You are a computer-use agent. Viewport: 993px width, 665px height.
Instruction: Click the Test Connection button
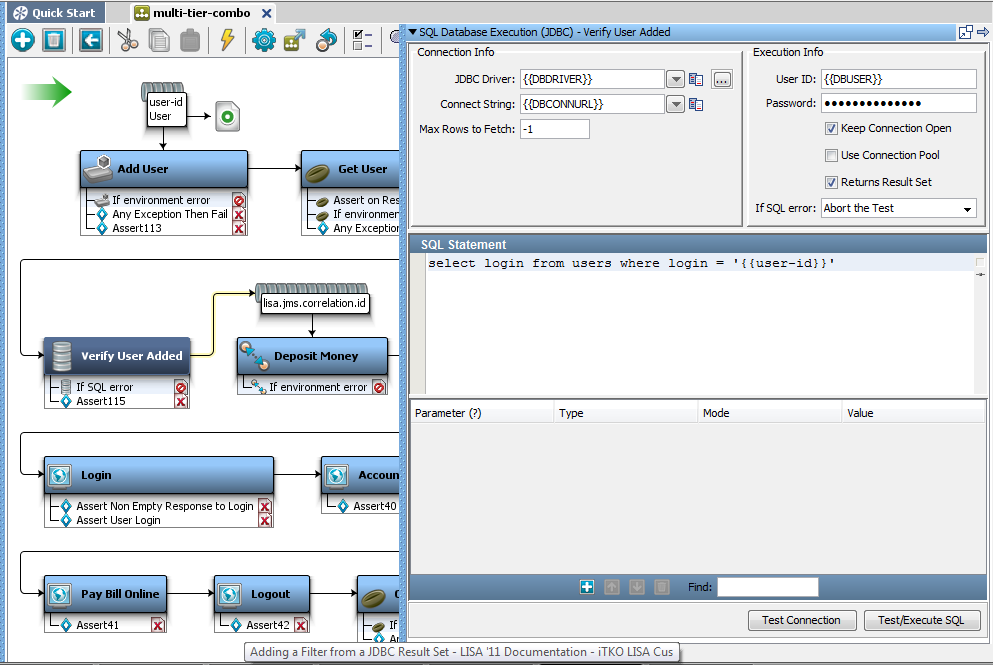point(801,620)
